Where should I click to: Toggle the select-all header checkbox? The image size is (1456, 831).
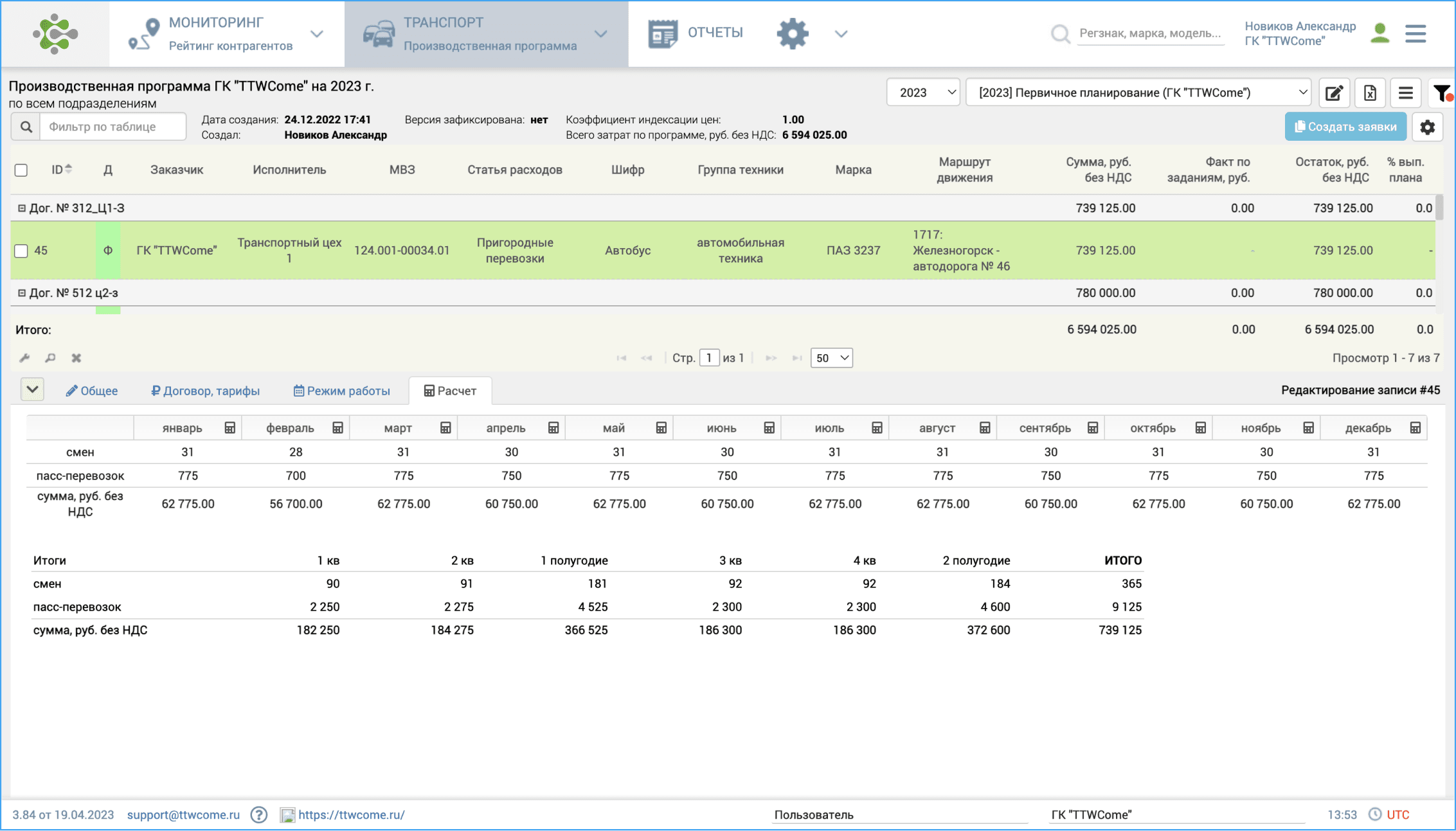tap(21, 170)
